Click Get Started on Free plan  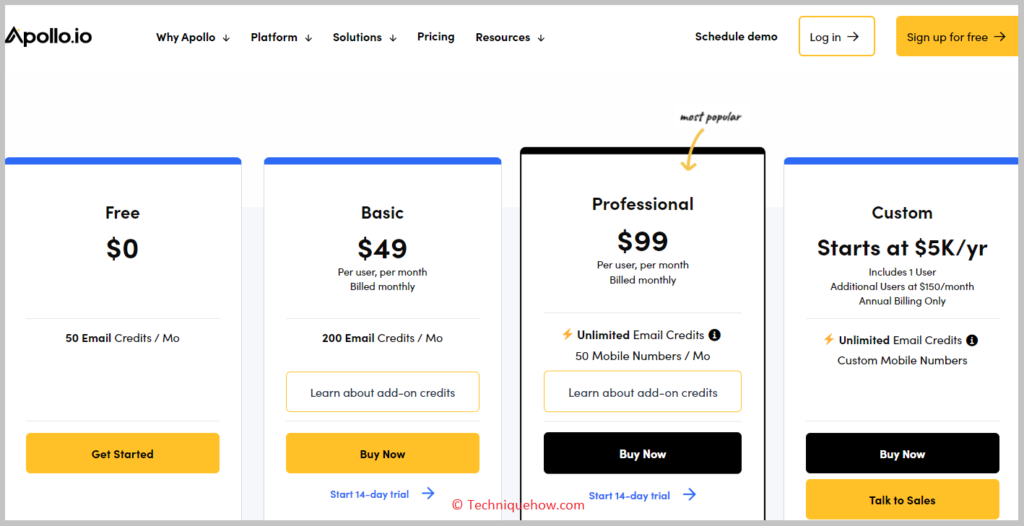point(123,453)
